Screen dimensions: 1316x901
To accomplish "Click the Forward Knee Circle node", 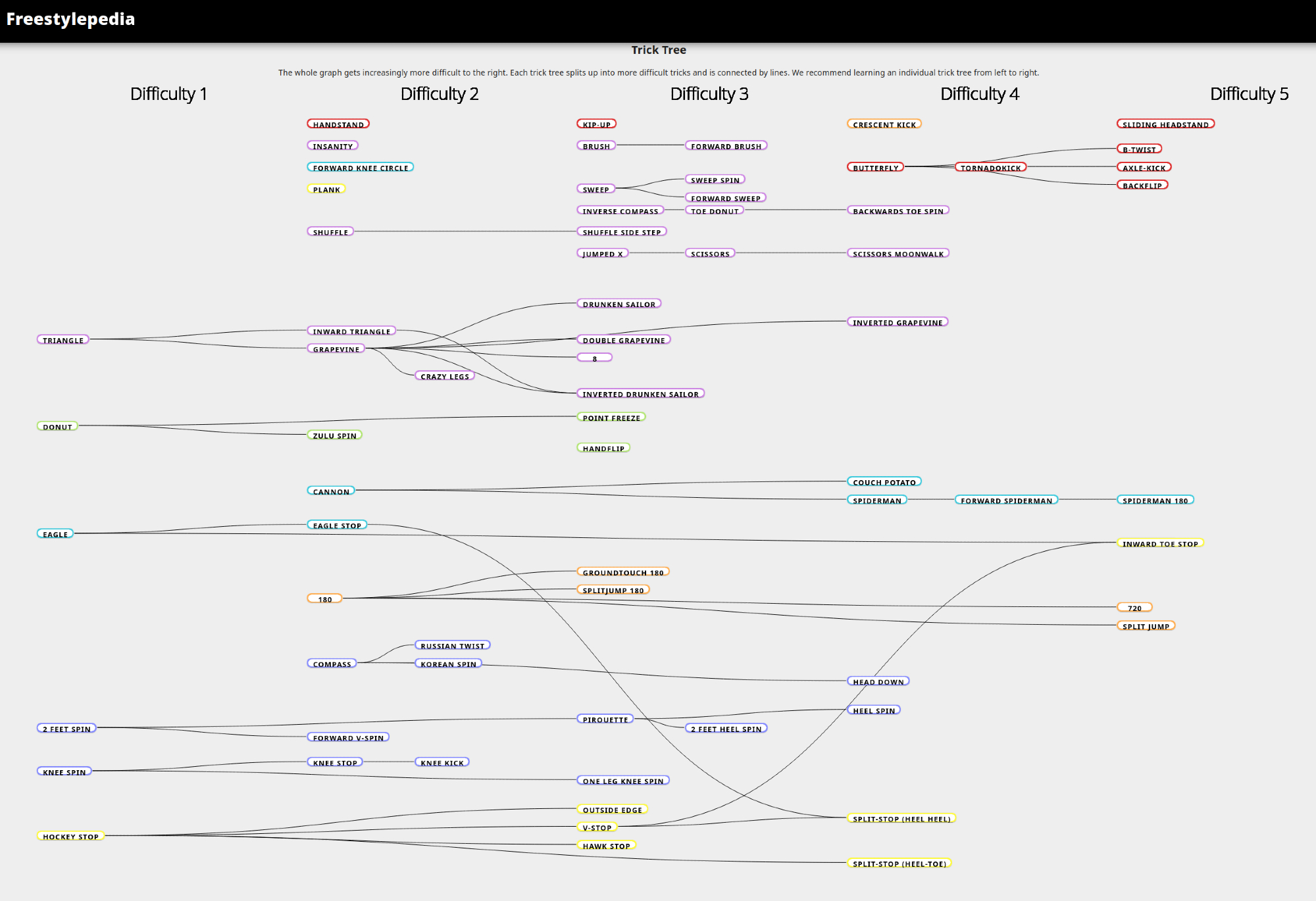I will click(x=360, y=168).
